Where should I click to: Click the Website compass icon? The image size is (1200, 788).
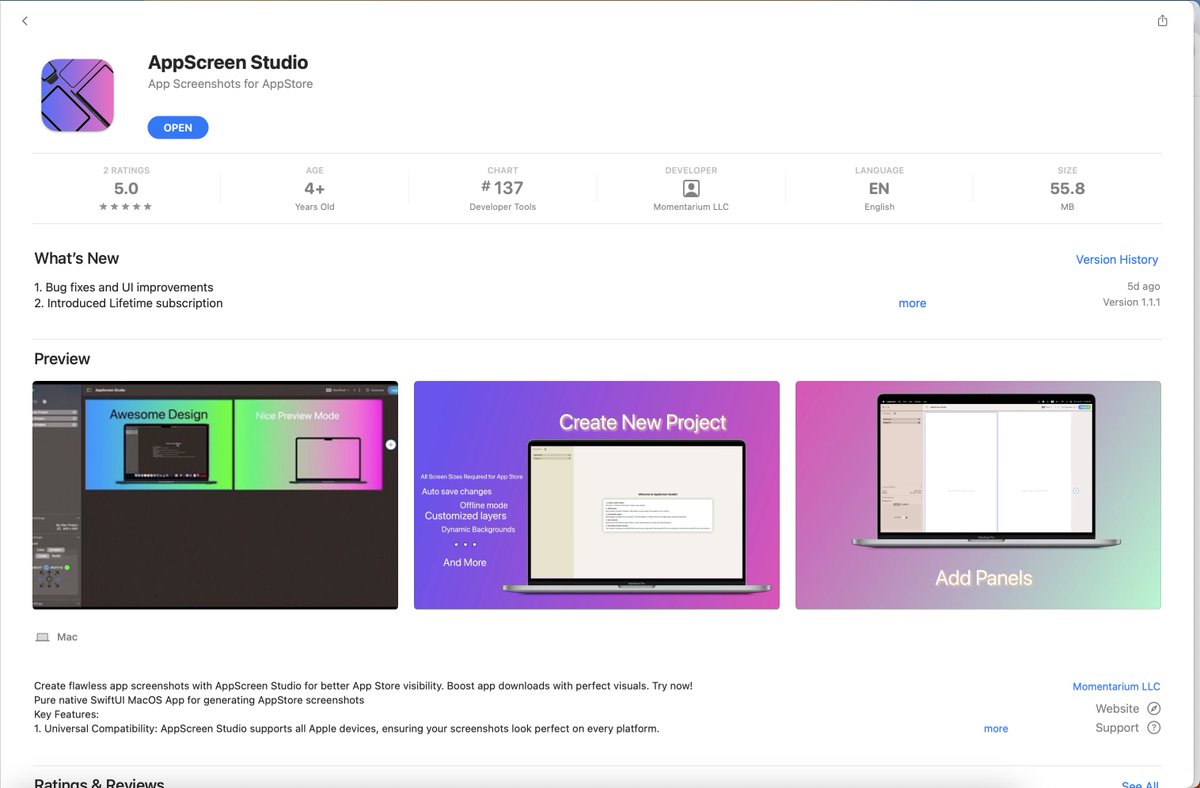coord(1153,708)
